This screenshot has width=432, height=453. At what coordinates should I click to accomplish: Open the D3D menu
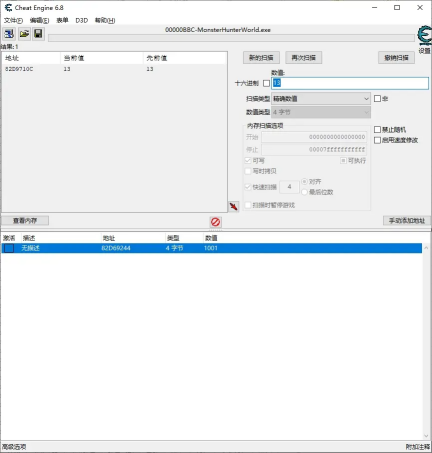pyautogui.click(x=82, y=21)
